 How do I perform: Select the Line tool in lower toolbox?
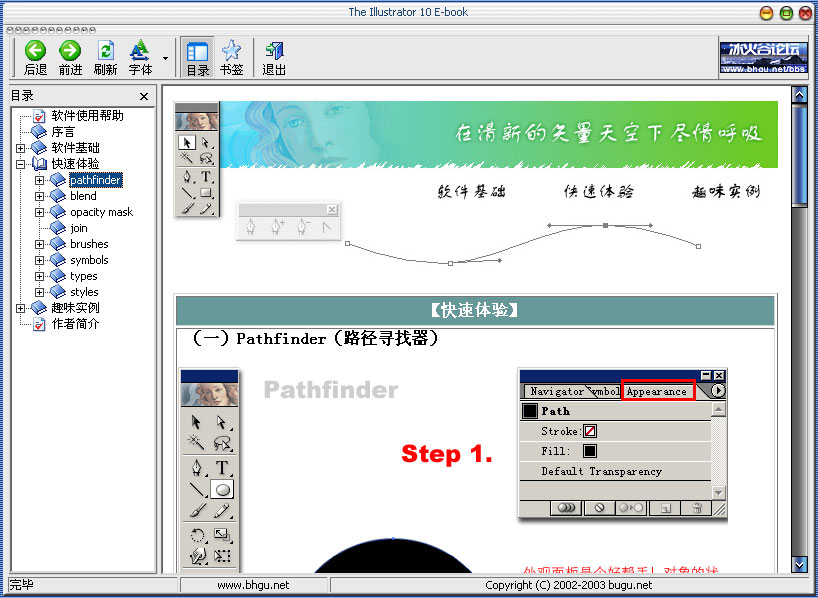pos(197,489)
